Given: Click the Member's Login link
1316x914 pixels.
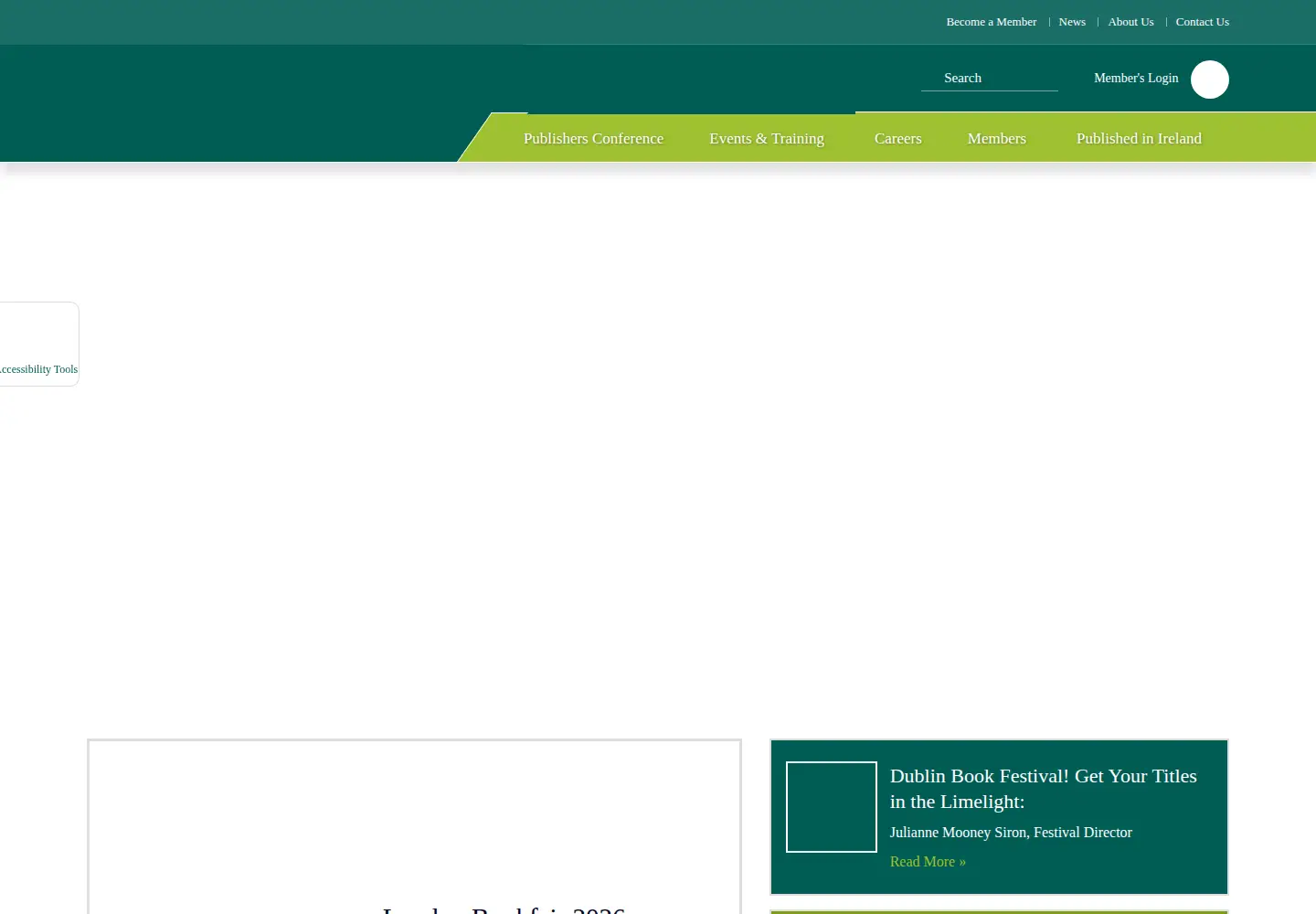Looking at the screenshot, I should point(1136,79).
